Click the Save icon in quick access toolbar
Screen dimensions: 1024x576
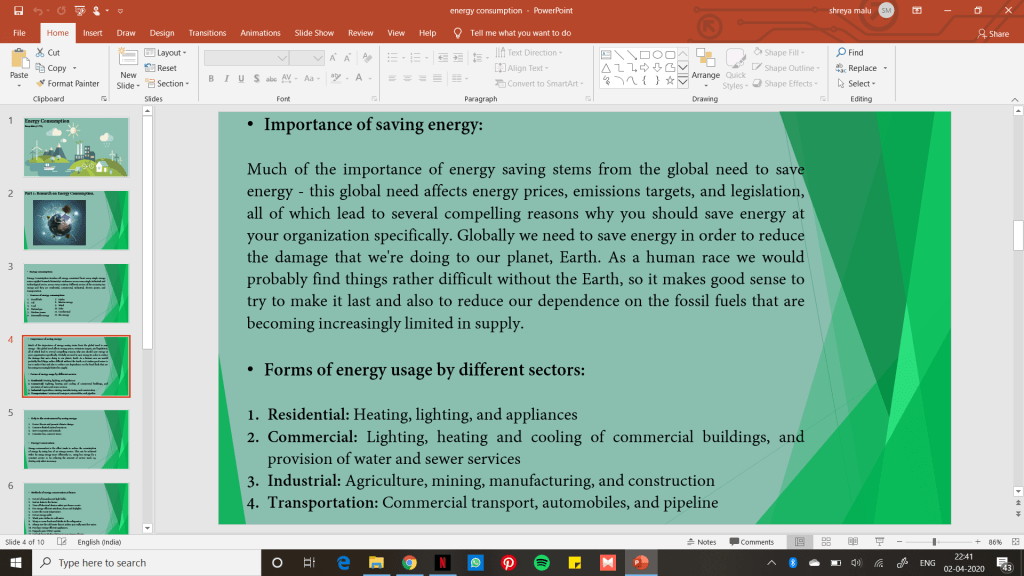[19, 10]
